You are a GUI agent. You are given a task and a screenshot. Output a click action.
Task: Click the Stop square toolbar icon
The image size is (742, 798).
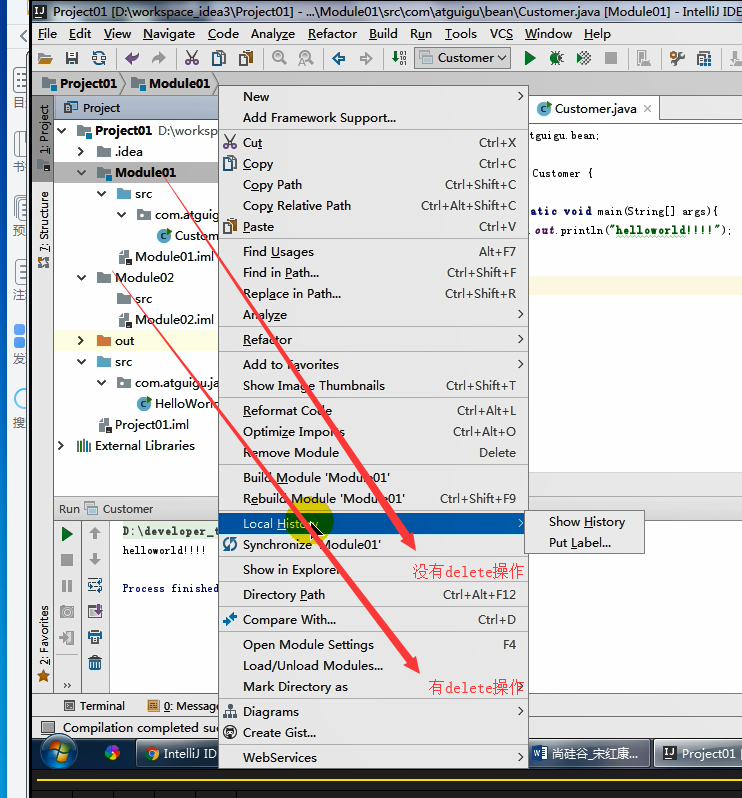click(611, 59)
